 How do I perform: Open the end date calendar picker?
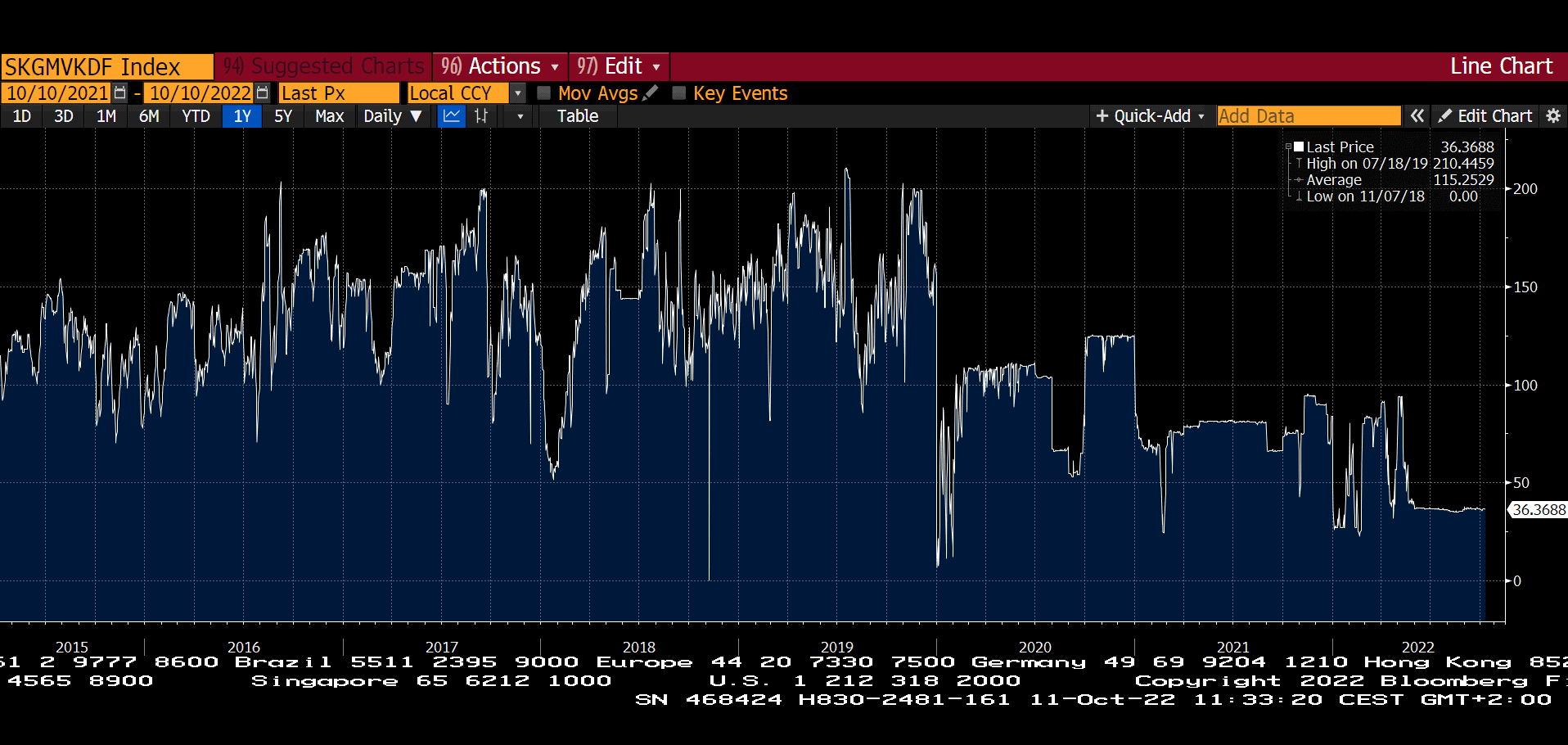262,93
